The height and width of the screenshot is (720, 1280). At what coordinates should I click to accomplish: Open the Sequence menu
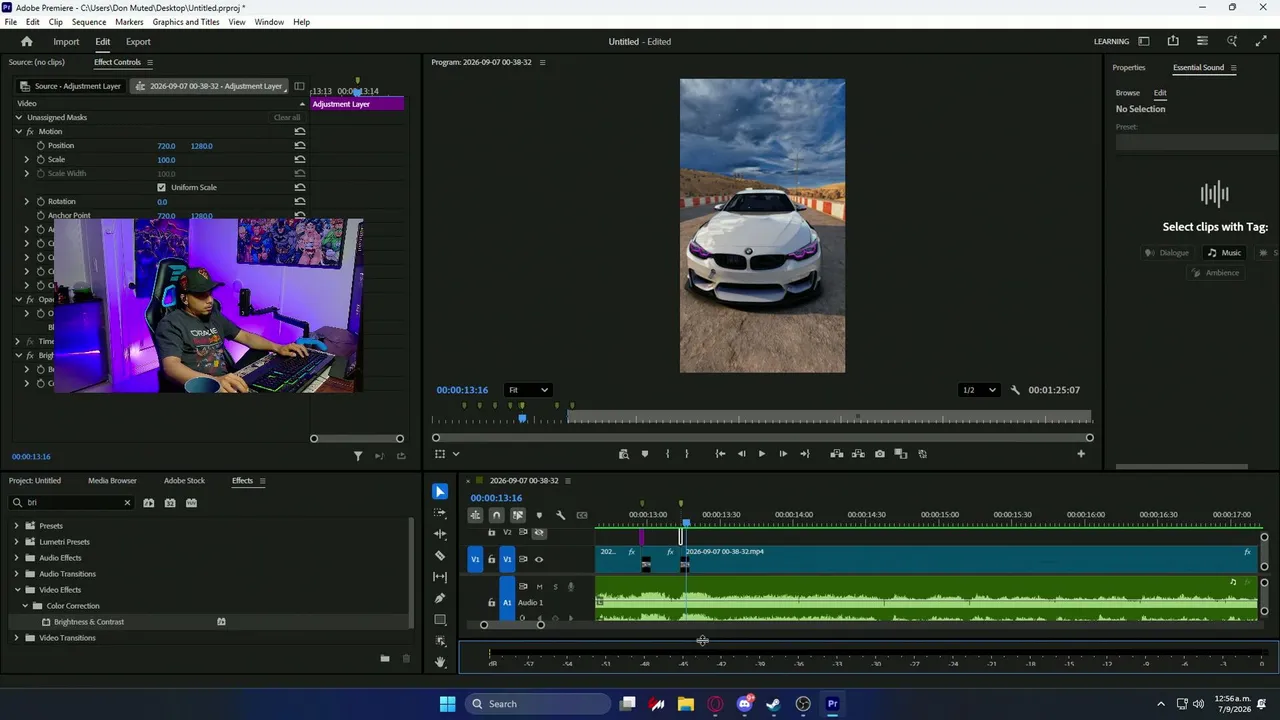click(89, 22)
